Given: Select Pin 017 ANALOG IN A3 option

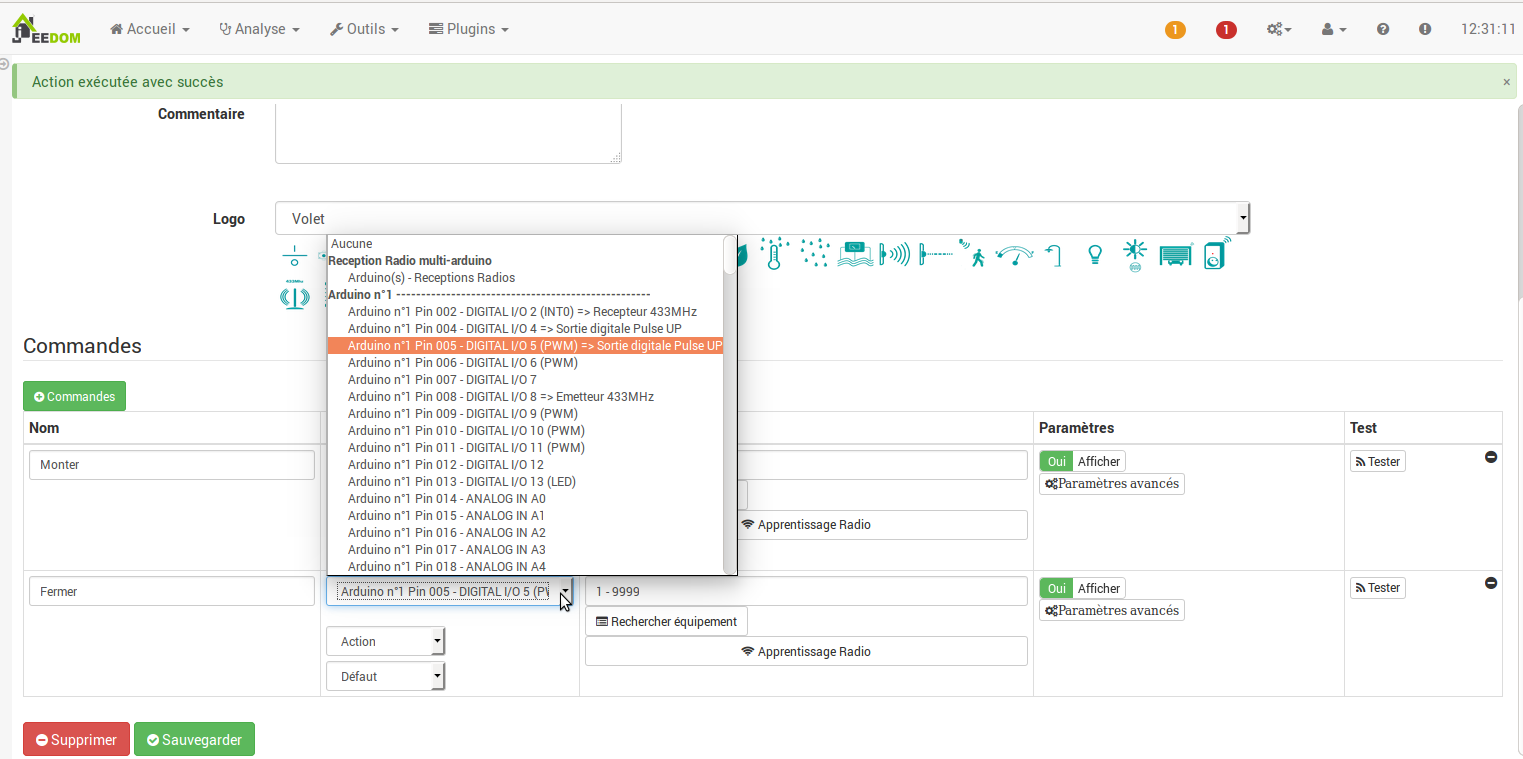Looking at the screenshot, I should pos(525,549).
